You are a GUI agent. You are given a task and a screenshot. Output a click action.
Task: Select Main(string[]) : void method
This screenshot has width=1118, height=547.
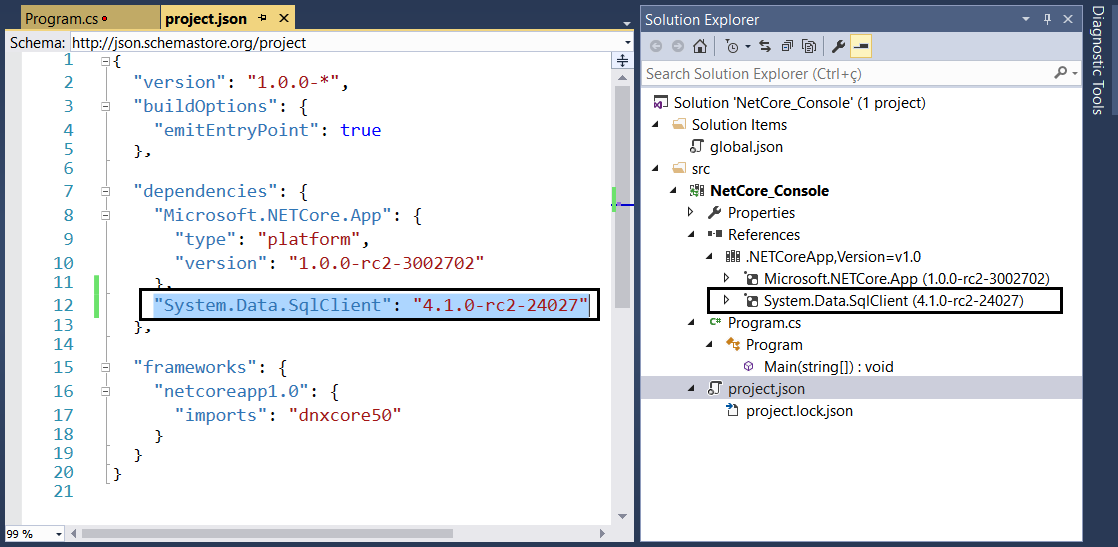coord(829,367)
